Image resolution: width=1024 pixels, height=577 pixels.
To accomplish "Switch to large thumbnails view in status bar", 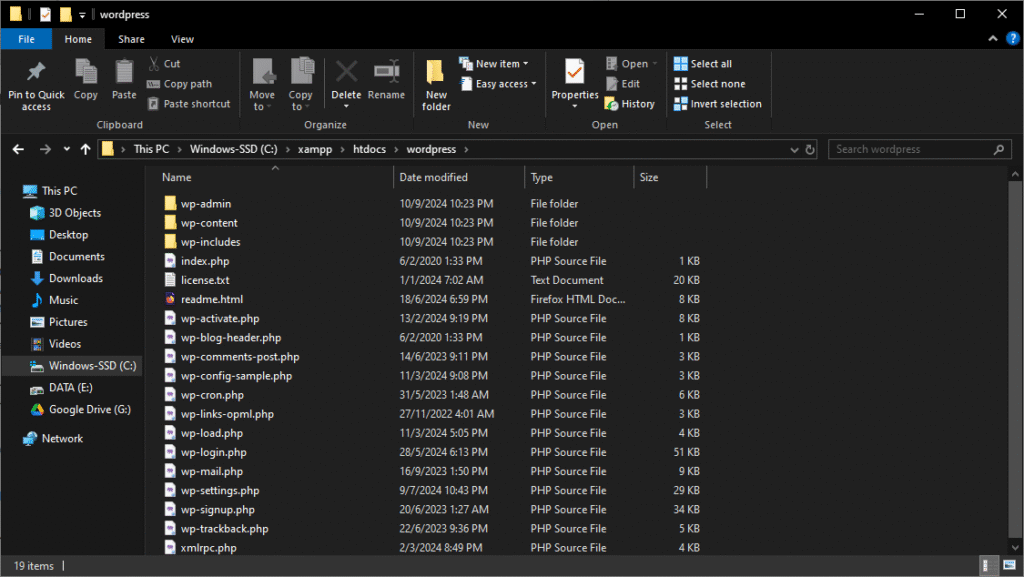I will click(1008, 566).
